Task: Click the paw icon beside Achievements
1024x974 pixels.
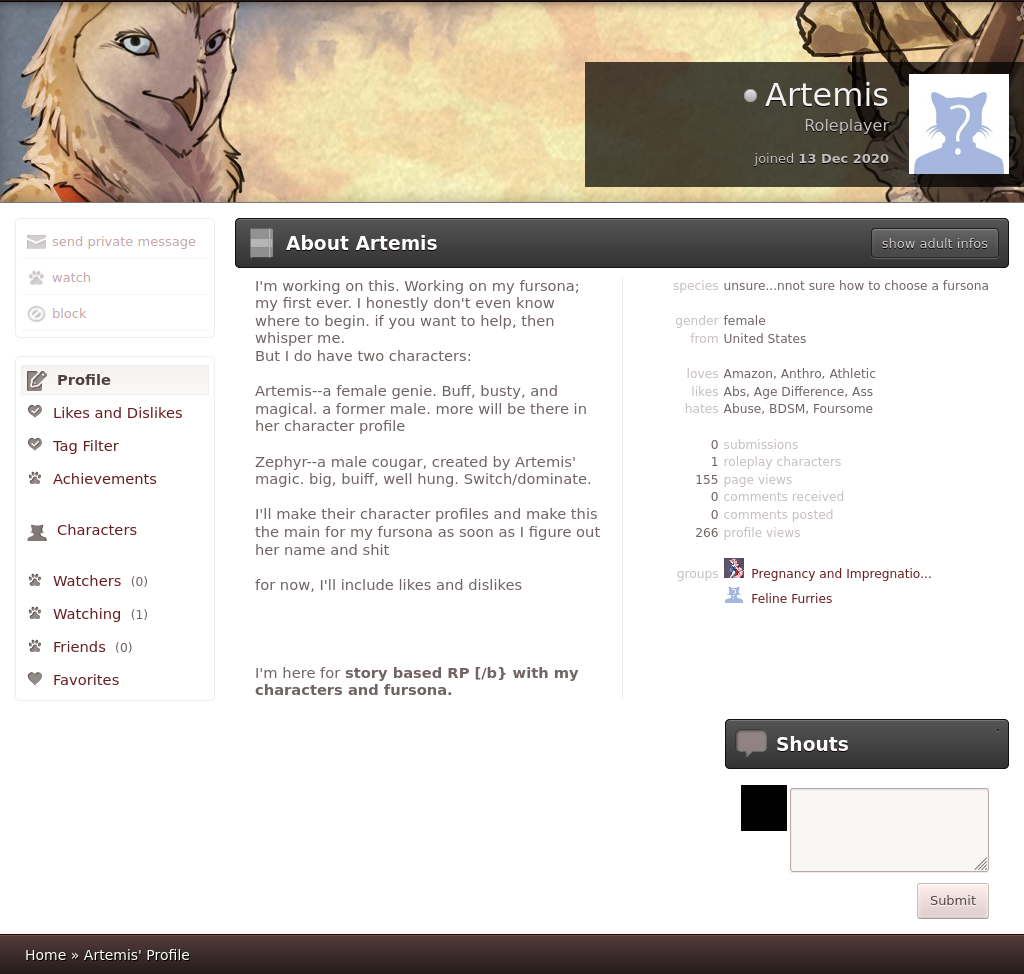Action: (x=35, y=478)
